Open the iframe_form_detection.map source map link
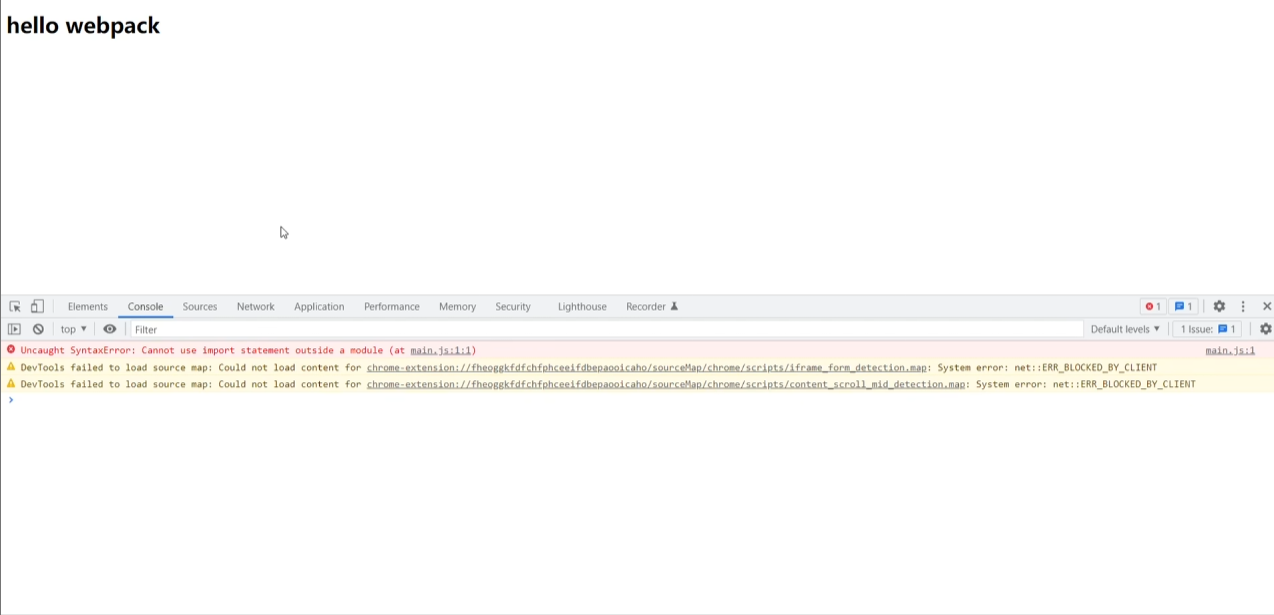 coord(646,368)
